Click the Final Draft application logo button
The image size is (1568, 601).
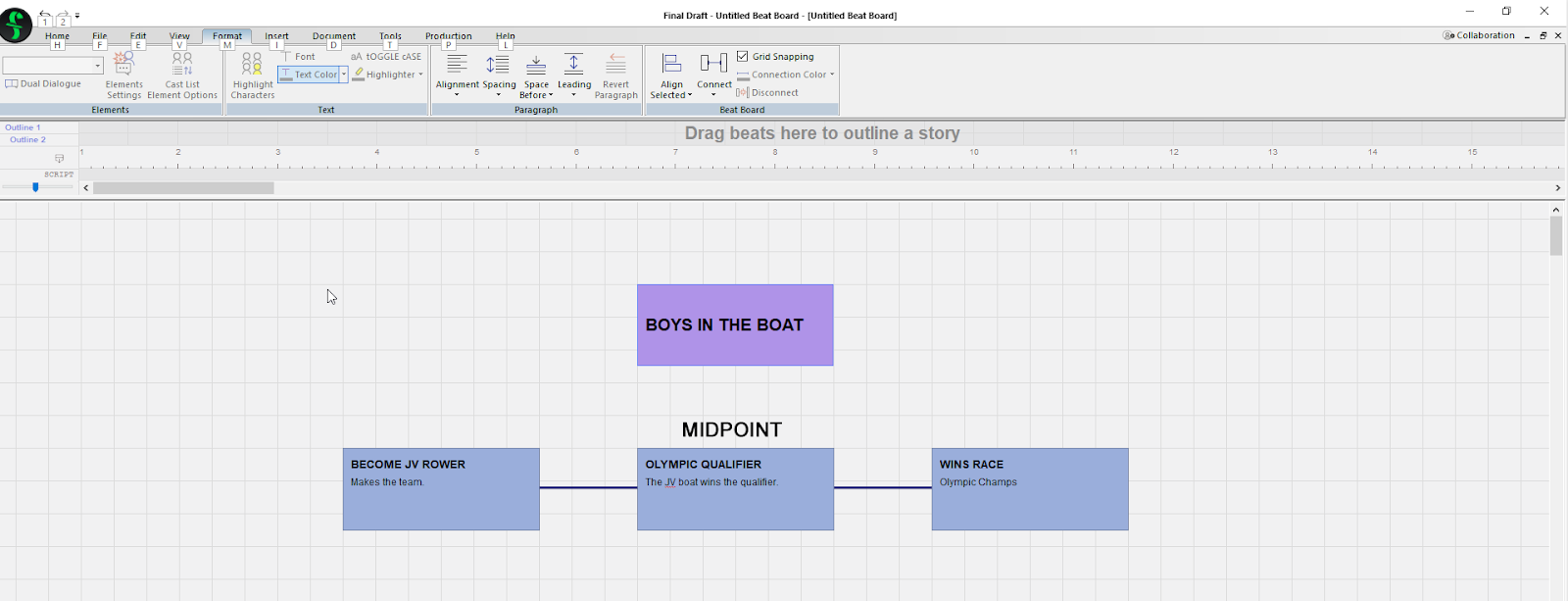[16, 25]
